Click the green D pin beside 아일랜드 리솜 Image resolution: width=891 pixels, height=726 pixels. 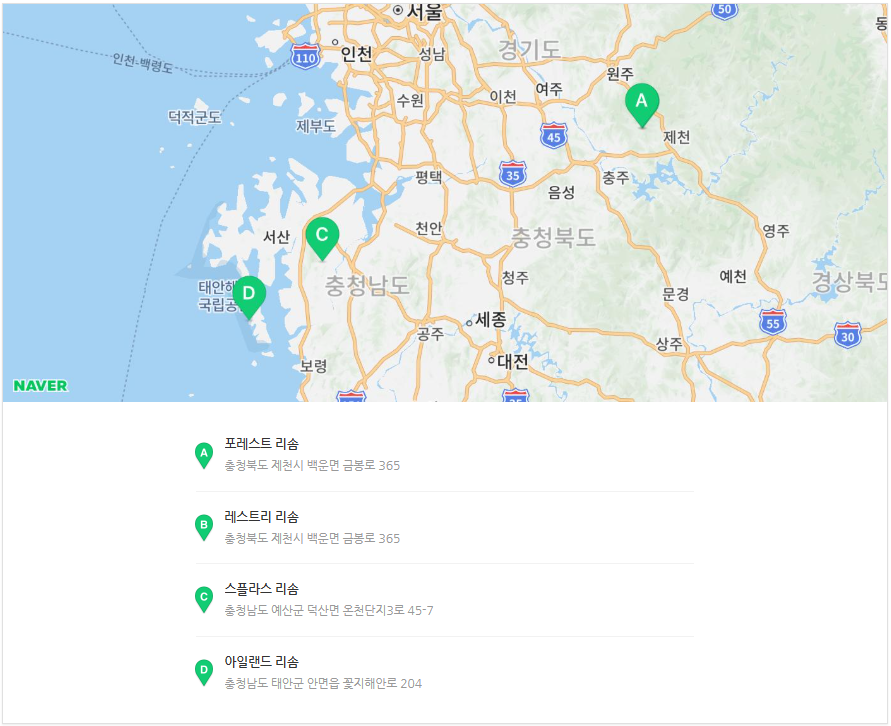coord(204,672)
